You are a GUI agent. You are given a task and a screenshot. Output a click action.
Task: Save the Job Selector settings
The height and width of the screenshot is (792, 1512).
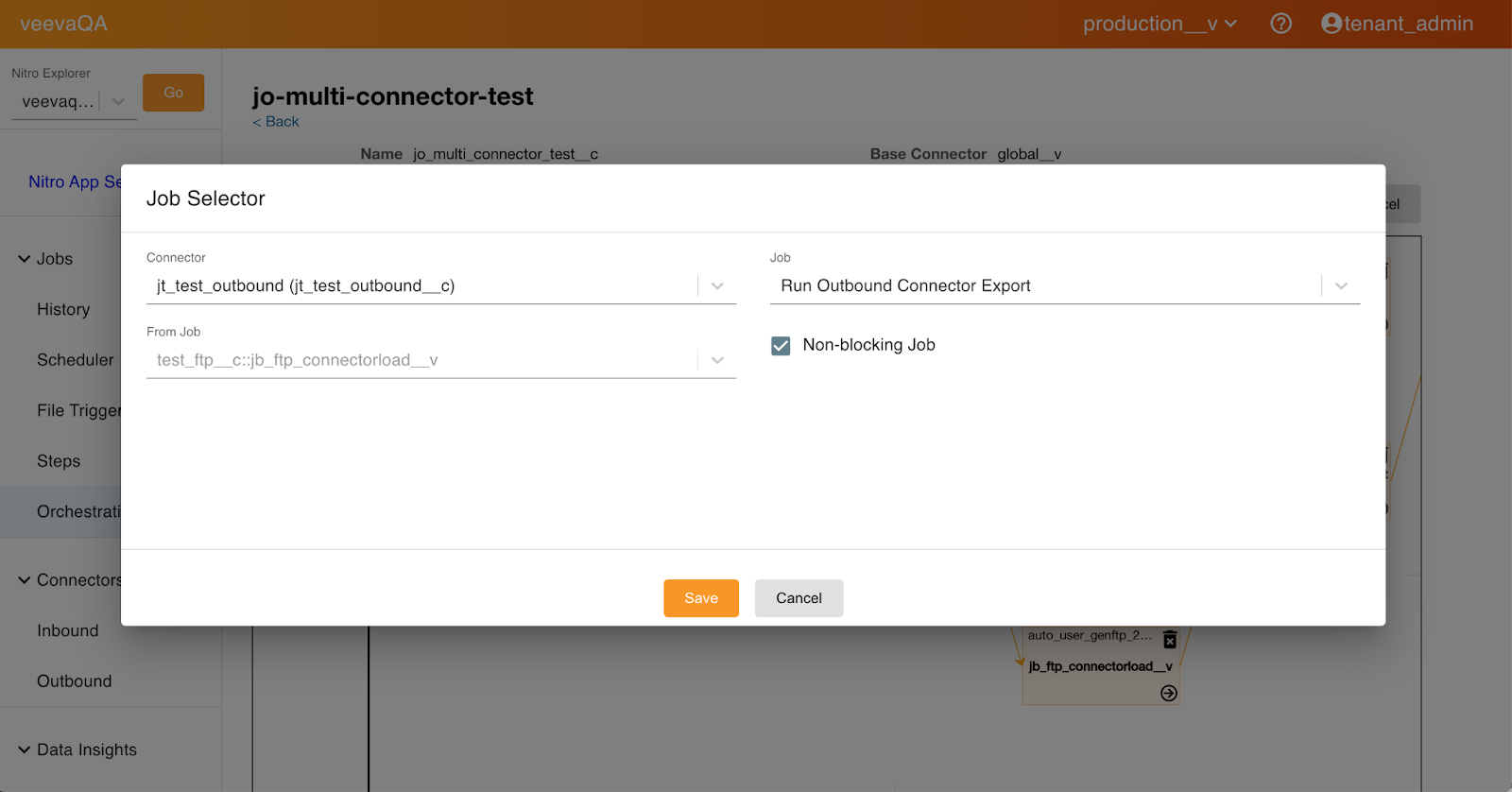pyautogui.click(x=700, y=598)
